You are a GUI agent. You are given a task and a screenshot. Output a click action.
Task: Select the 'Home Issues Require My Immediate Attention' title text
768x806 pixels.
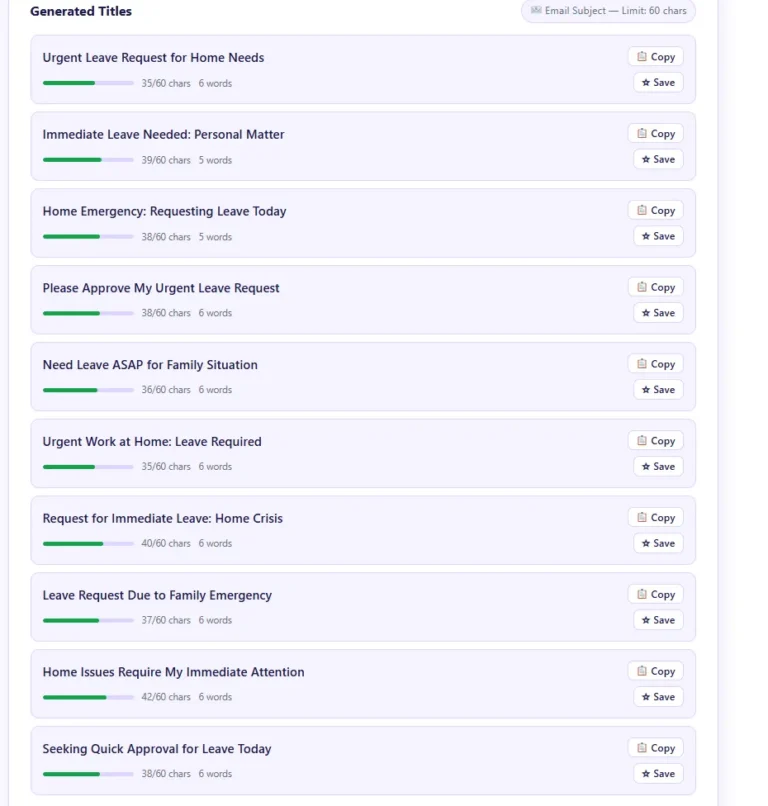[x=173, y=672]
